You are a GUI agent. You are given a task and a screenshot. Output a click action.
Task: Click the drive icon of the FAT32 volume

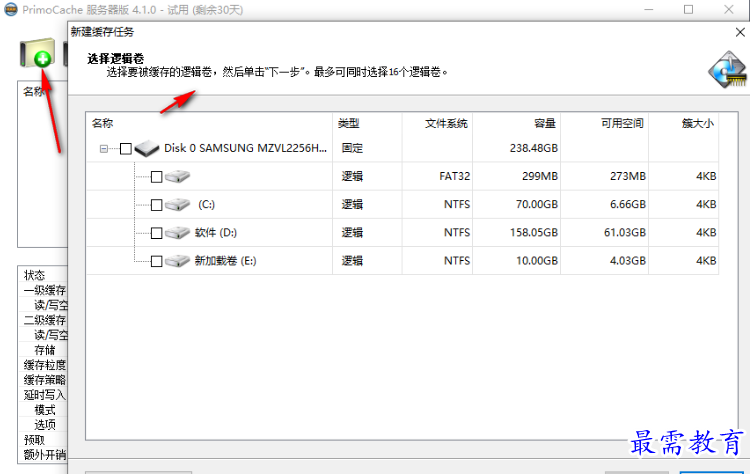177,176
